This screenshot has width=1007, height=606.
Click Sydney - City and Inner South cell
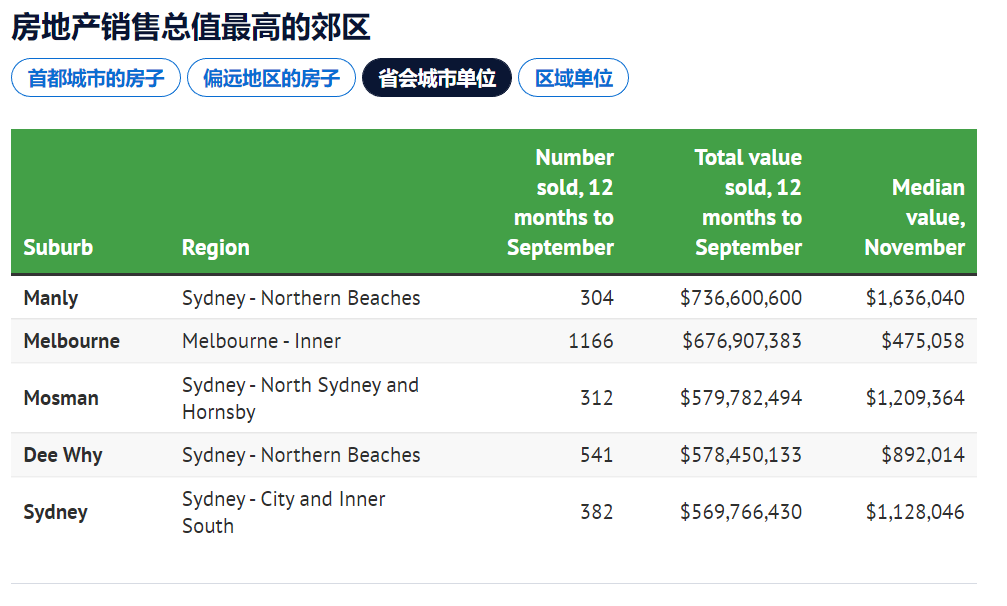(x=284, y=512)
